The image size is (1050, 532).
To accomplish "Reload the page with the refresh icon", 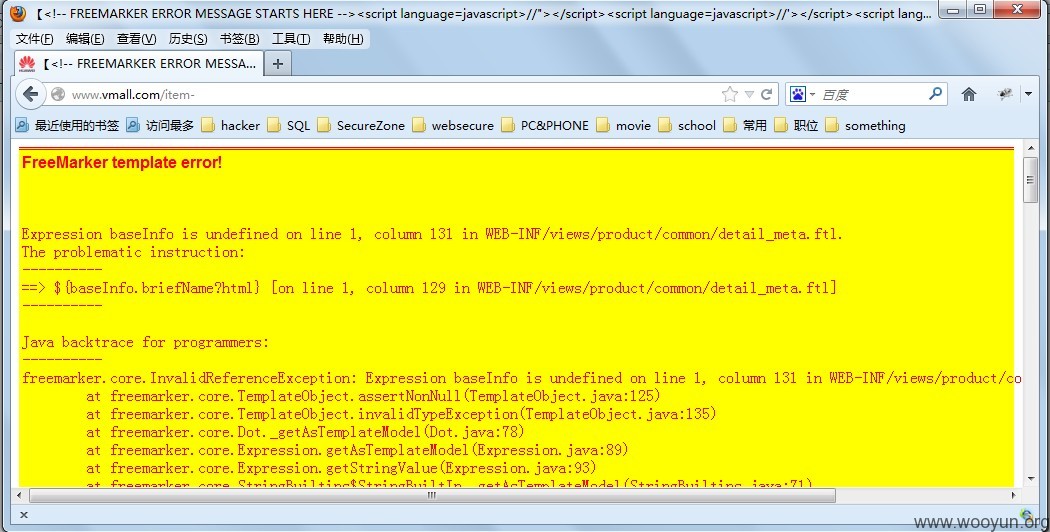I will (767, 94).
